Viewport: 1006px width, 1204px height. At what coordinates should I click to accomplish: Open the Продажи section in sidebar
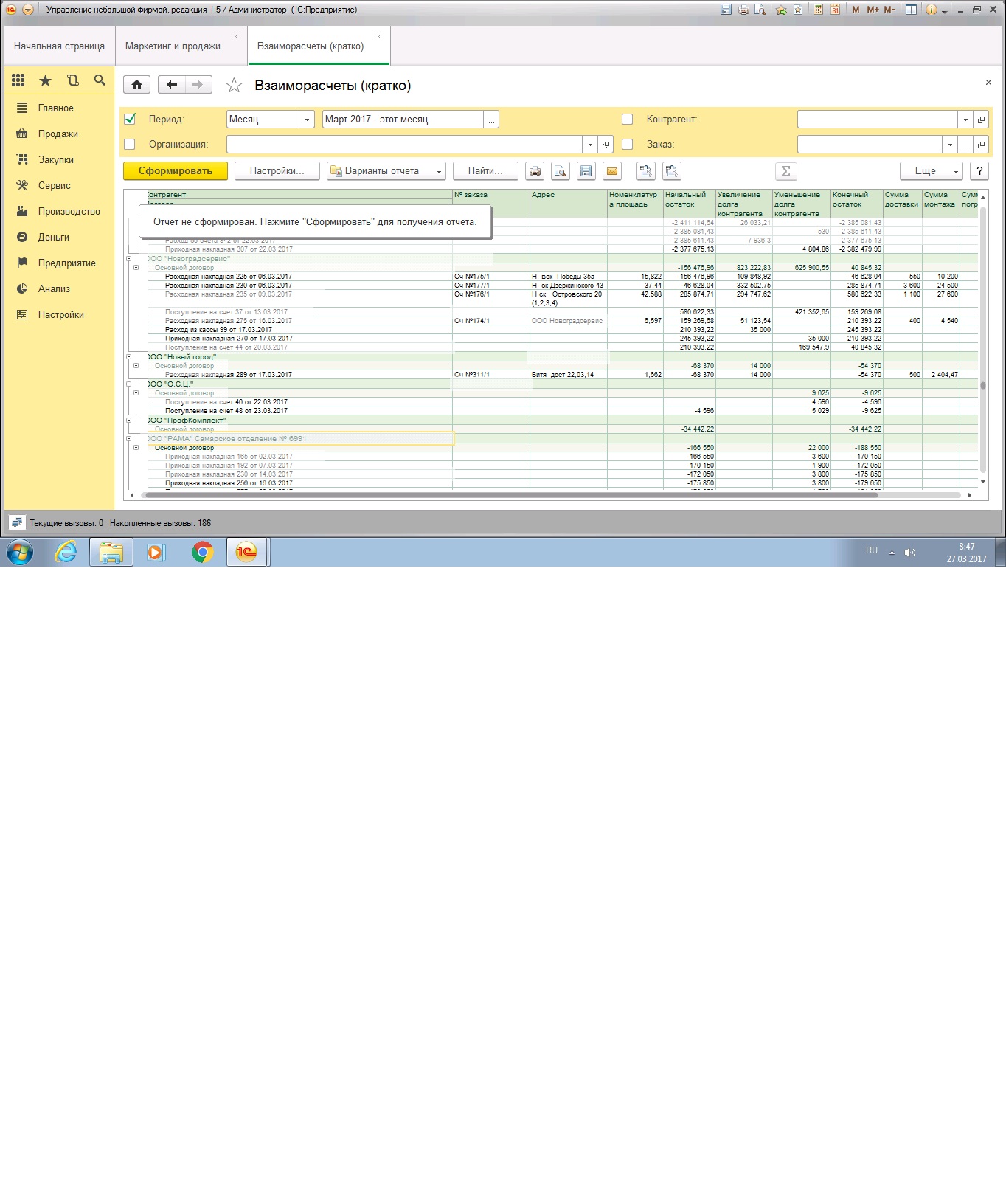(58, 134)
